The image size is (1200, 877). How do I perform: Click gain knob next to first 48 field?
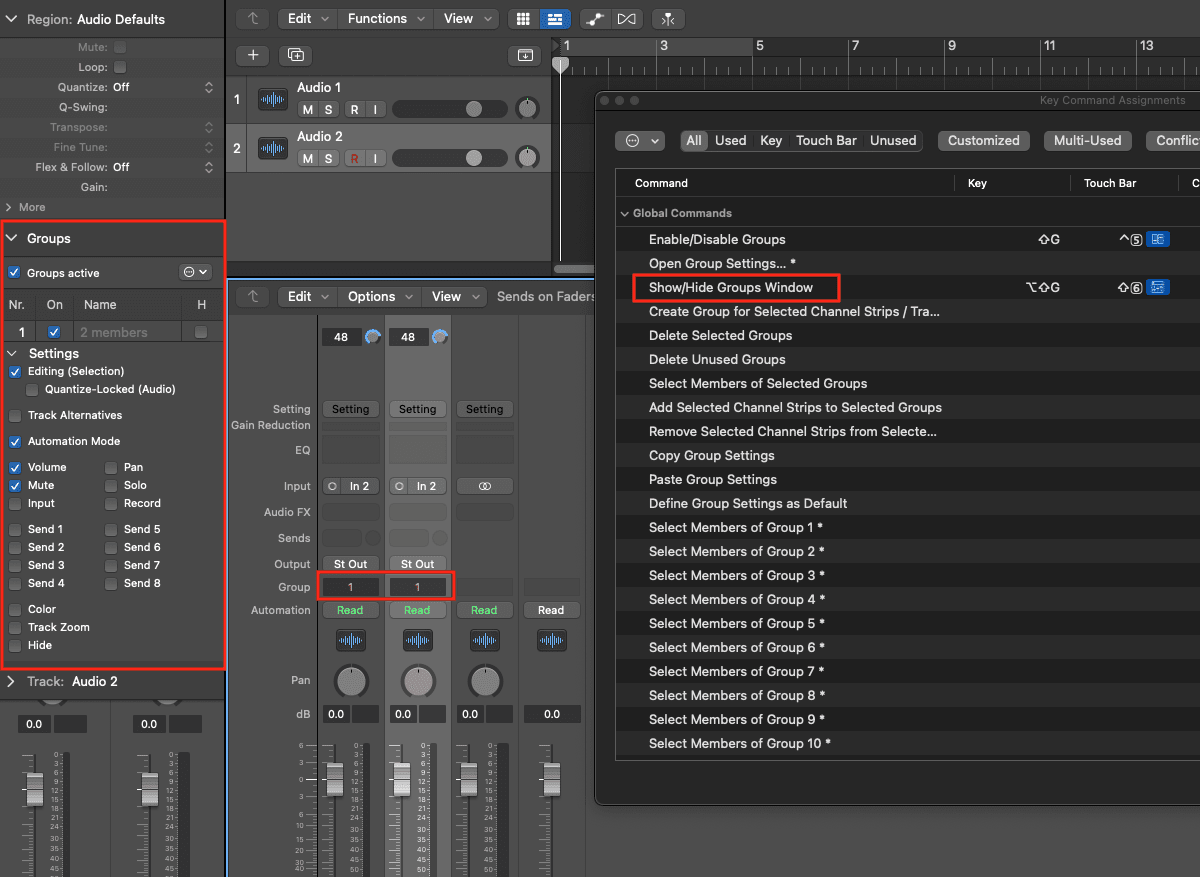pos(373,337)
